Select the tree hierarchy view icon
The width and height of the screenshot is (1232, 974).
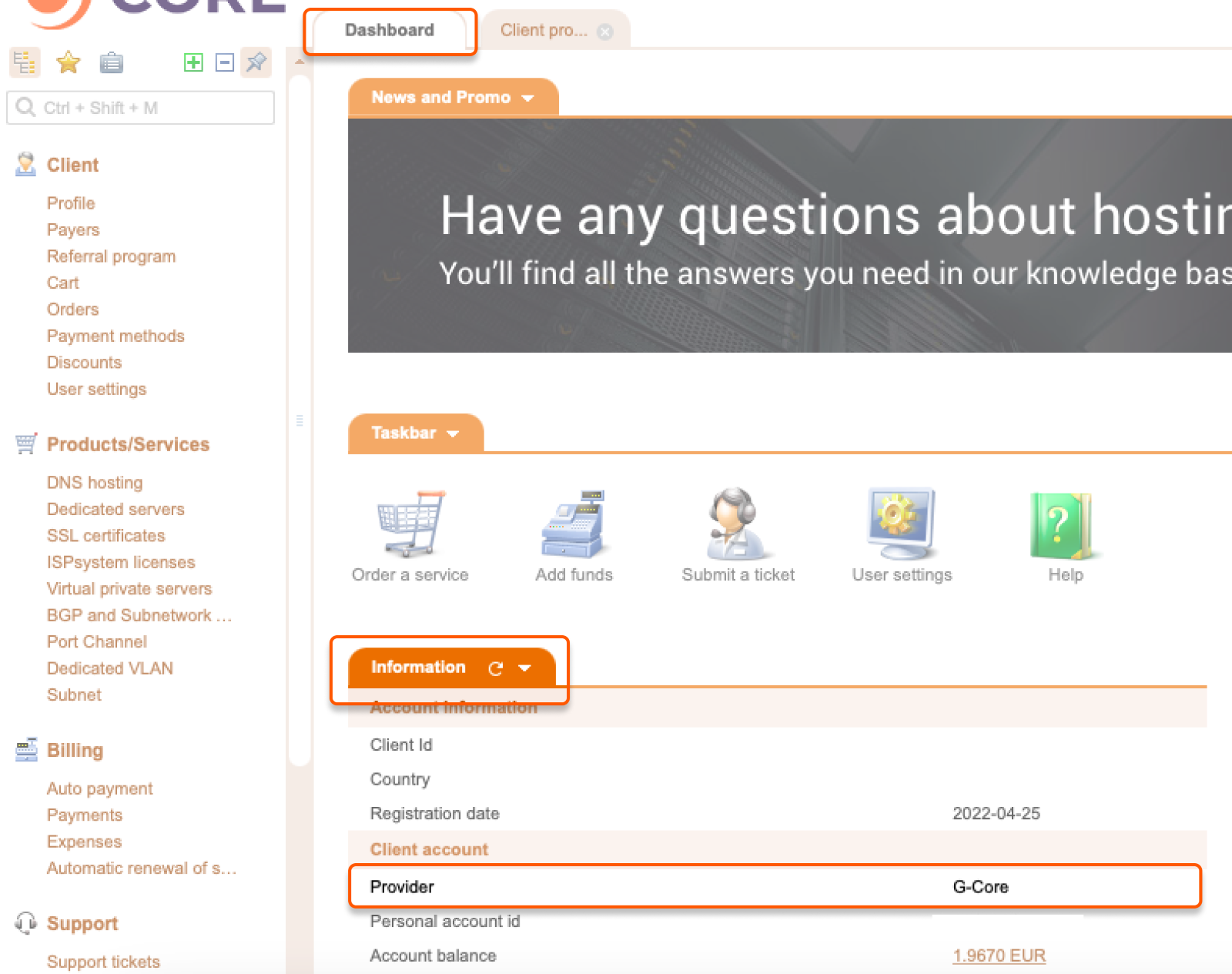[x=24, y=62]
